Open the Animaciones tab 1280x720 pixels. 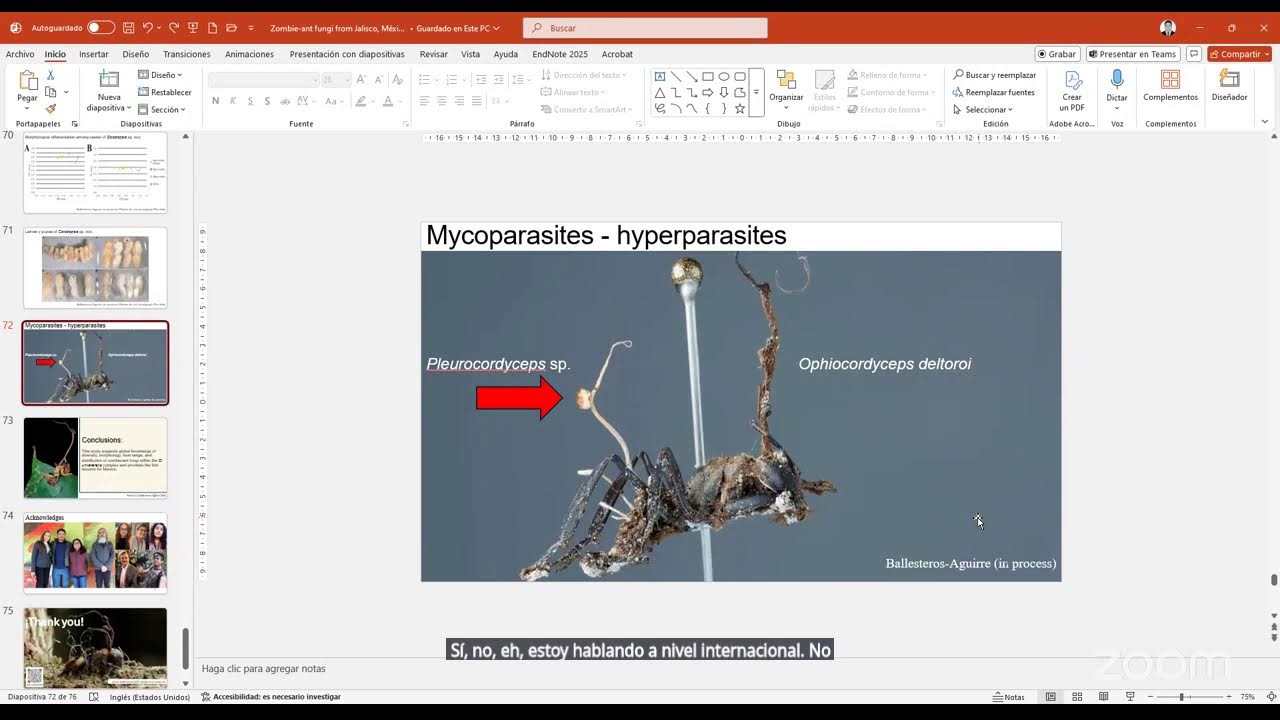pos(250,54)
